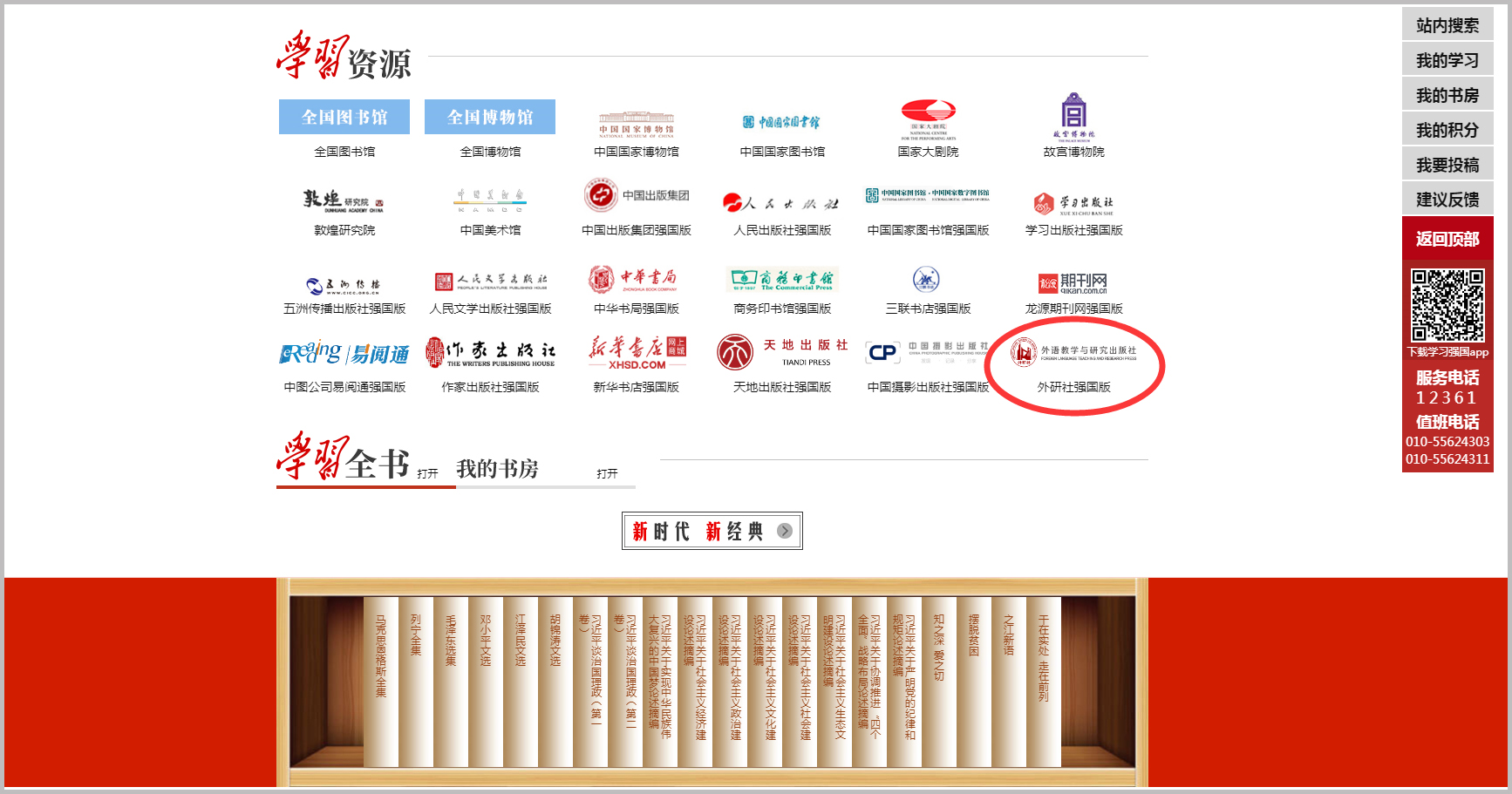Select the 毛泽东选集 book spine
This screenshot has height=794, width=1512.
click(451, 682)
